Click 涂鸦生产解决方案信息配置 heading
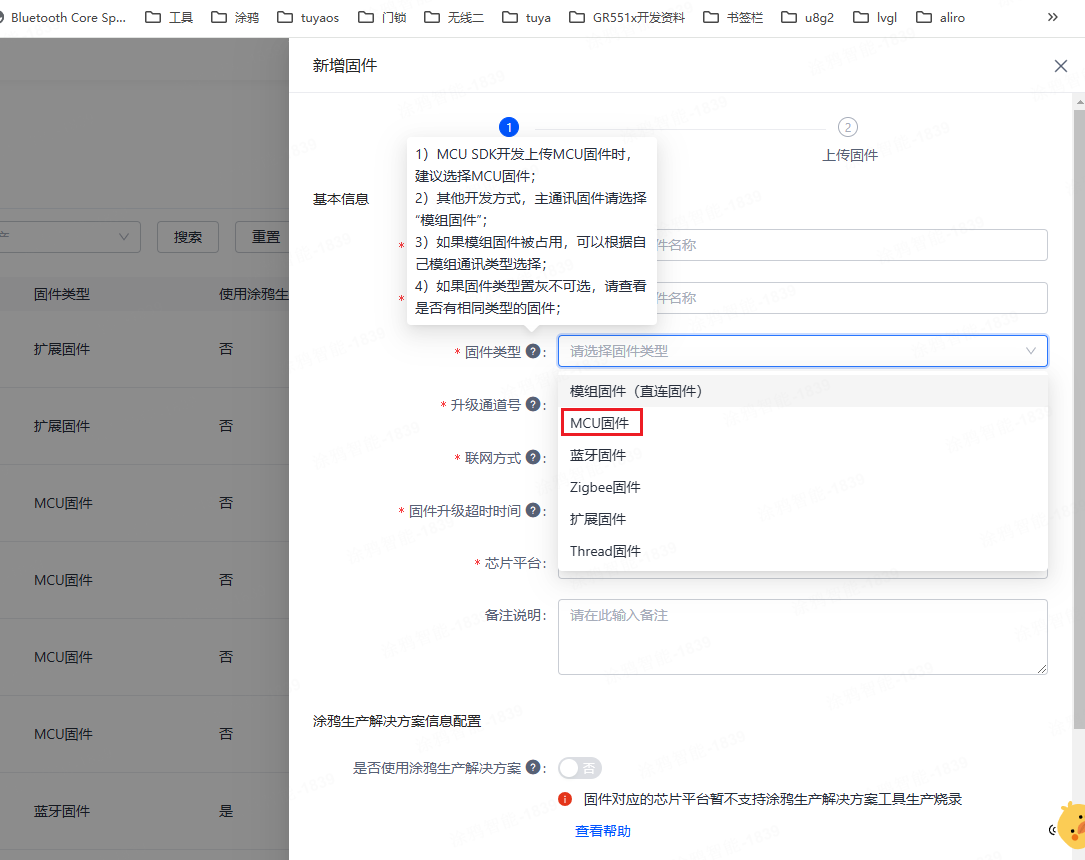Viewport: 1085px width, 860px height. [396, 721]
